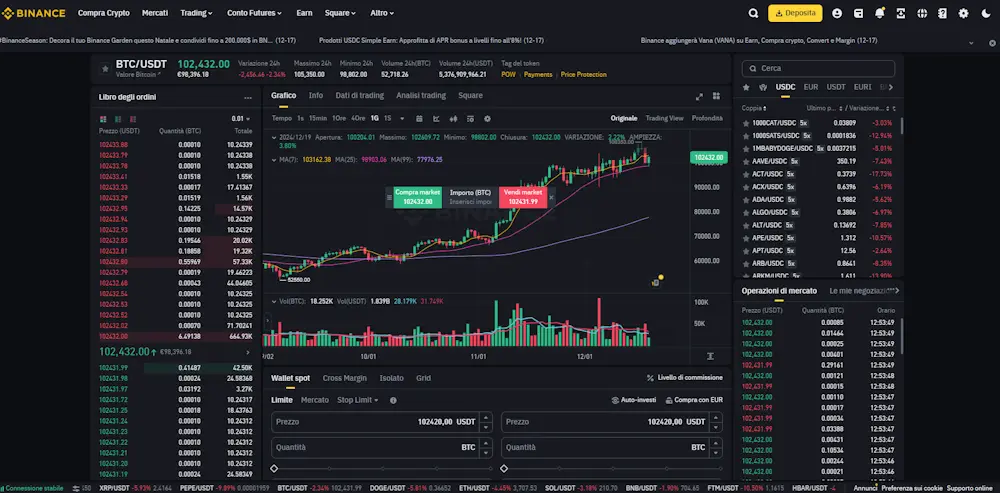
Task: Switch chart to Trading View
Action: pos(664,119)
